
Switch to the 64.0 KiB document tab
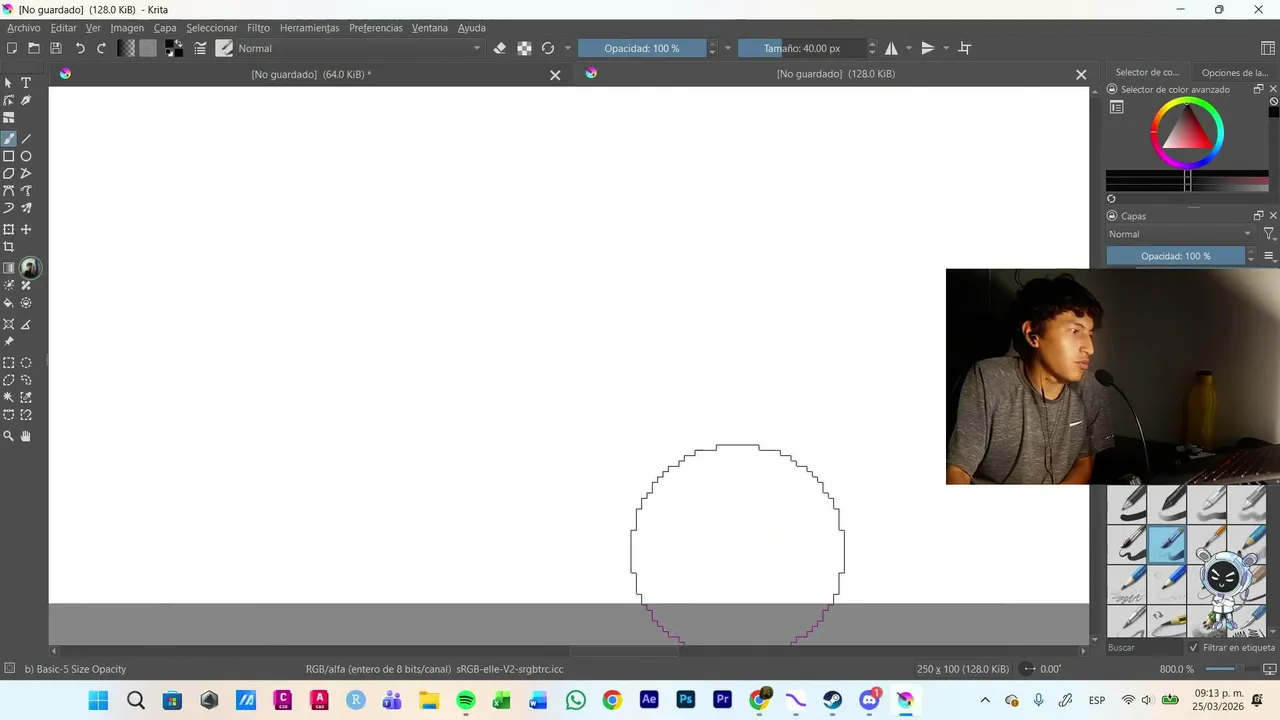311,74
